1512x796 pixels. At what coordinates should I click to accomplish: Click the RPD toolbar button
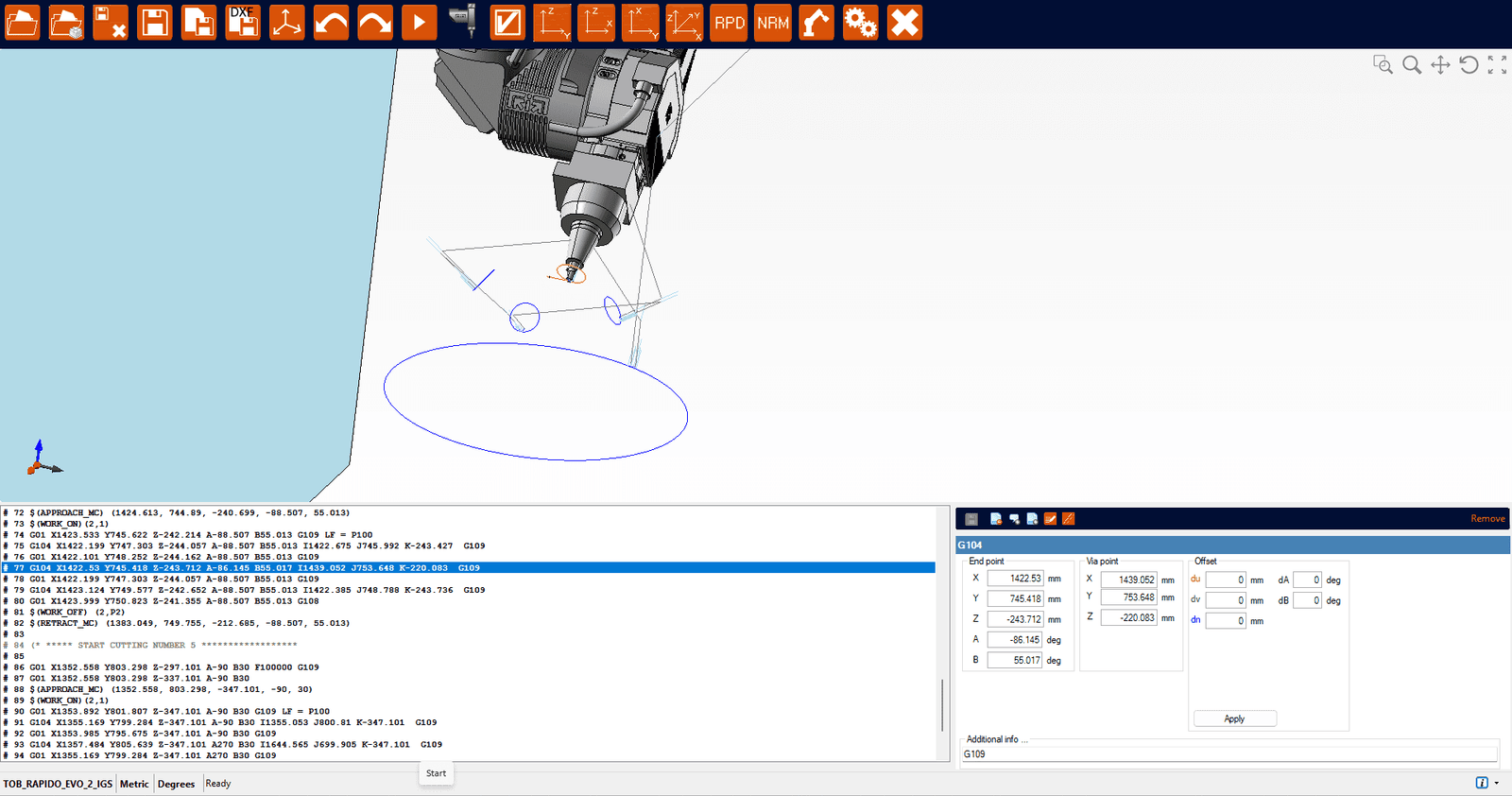[x=729, y=23]
